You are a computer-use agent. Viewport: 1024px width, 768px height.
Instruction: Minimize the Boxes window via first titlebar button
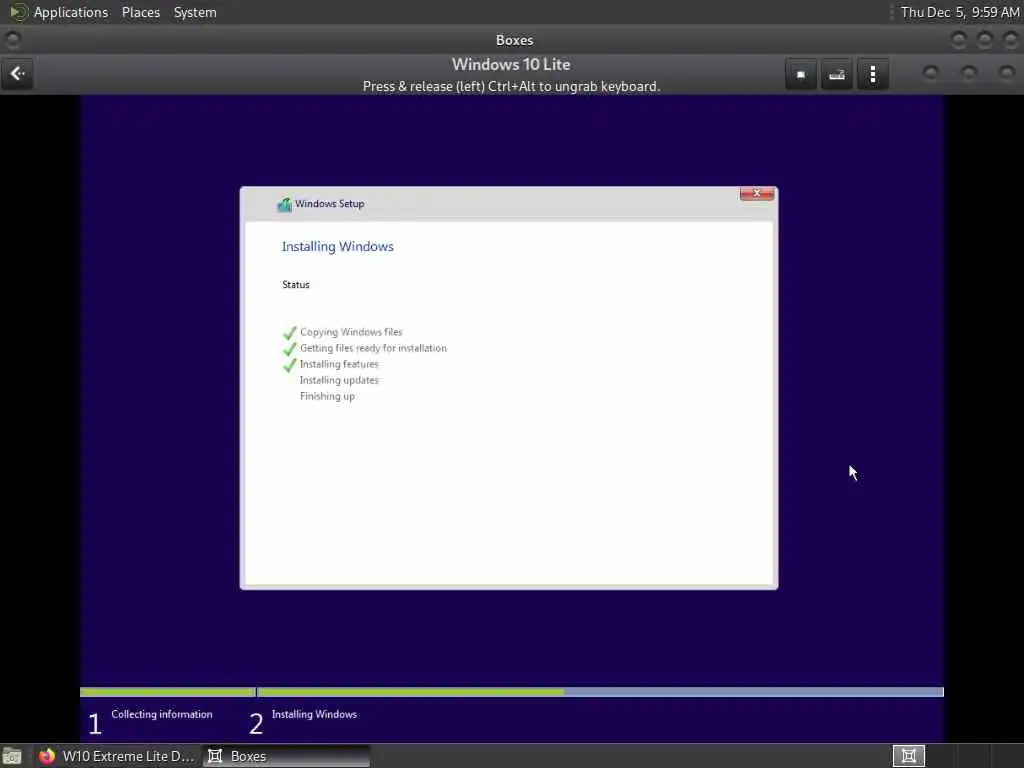click(x=958, y=40)
